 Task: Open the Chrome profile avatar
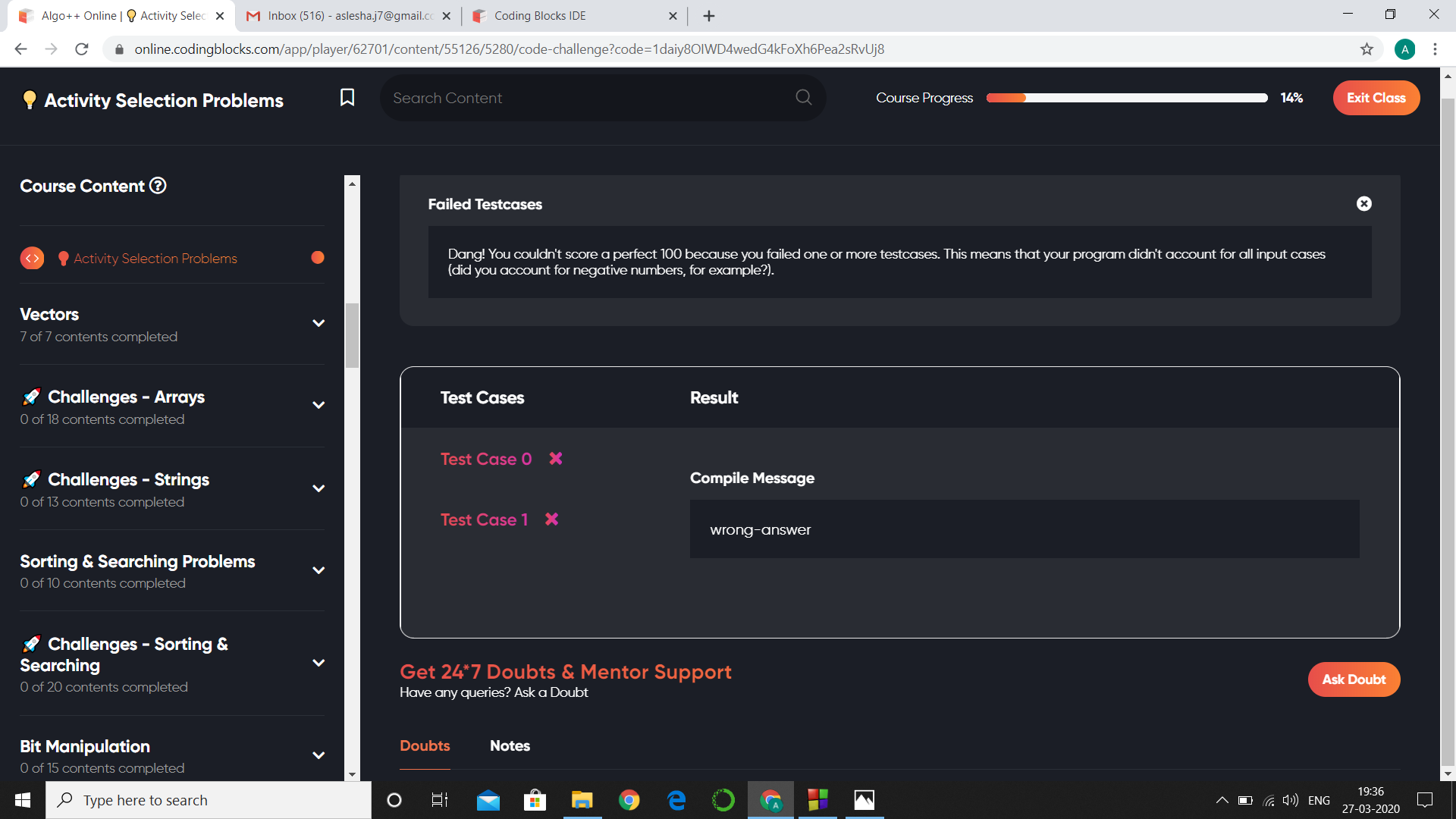[1404, 49]
